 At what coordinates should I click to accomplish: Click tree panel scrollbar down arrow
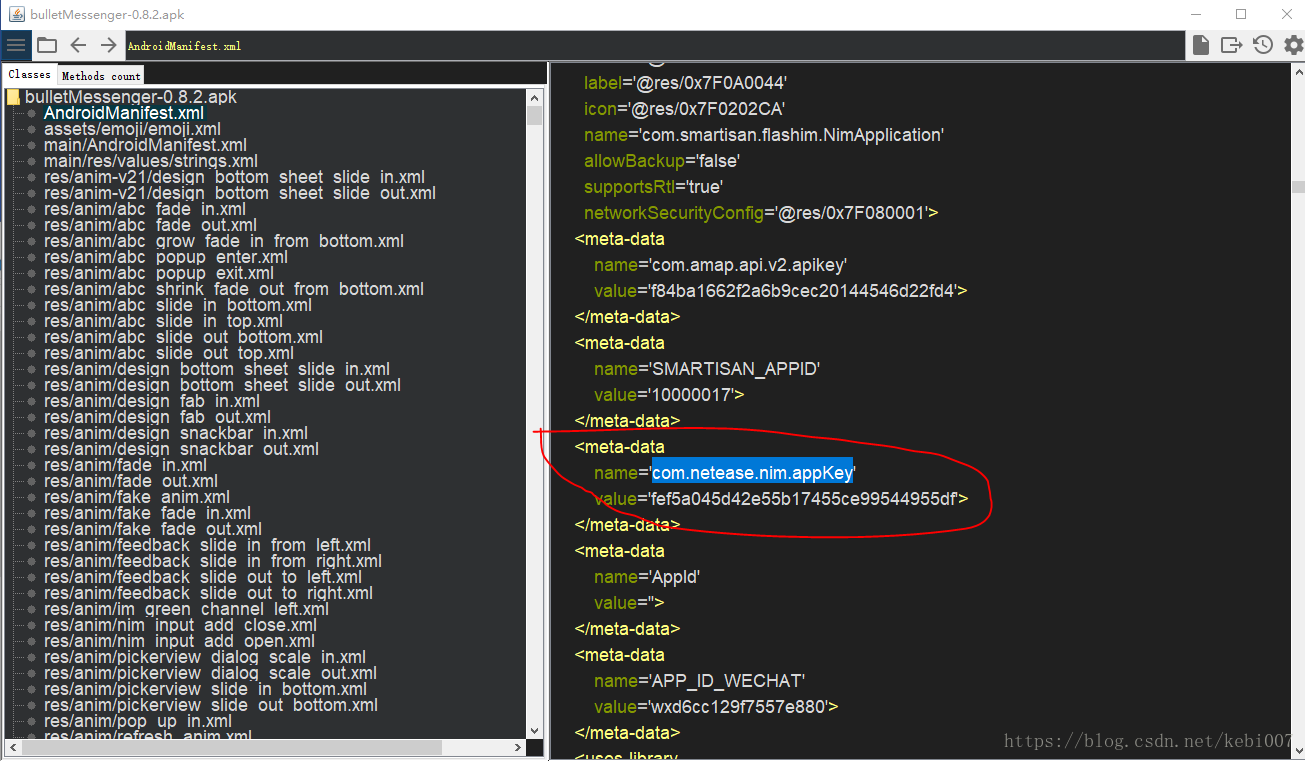[534, 730]
